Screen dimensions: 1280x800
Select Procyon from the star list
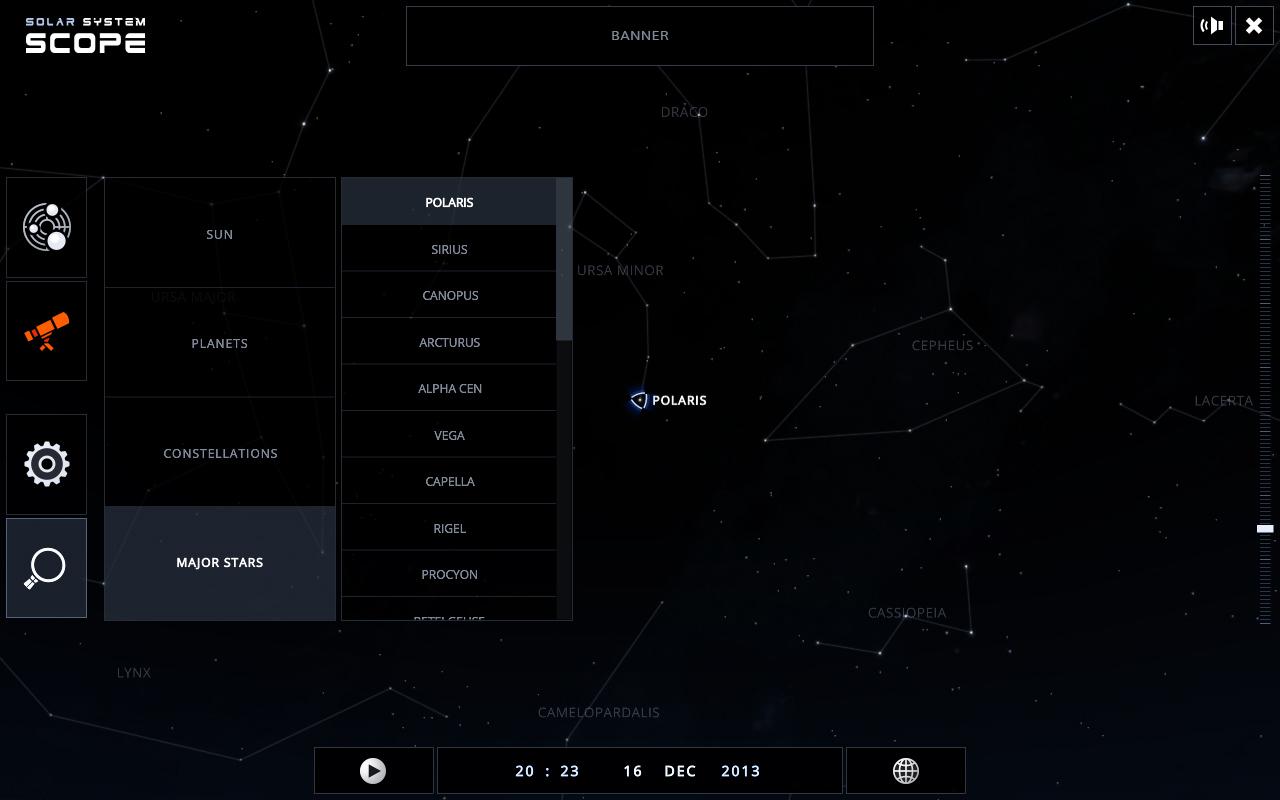click(x=449, y=574)
